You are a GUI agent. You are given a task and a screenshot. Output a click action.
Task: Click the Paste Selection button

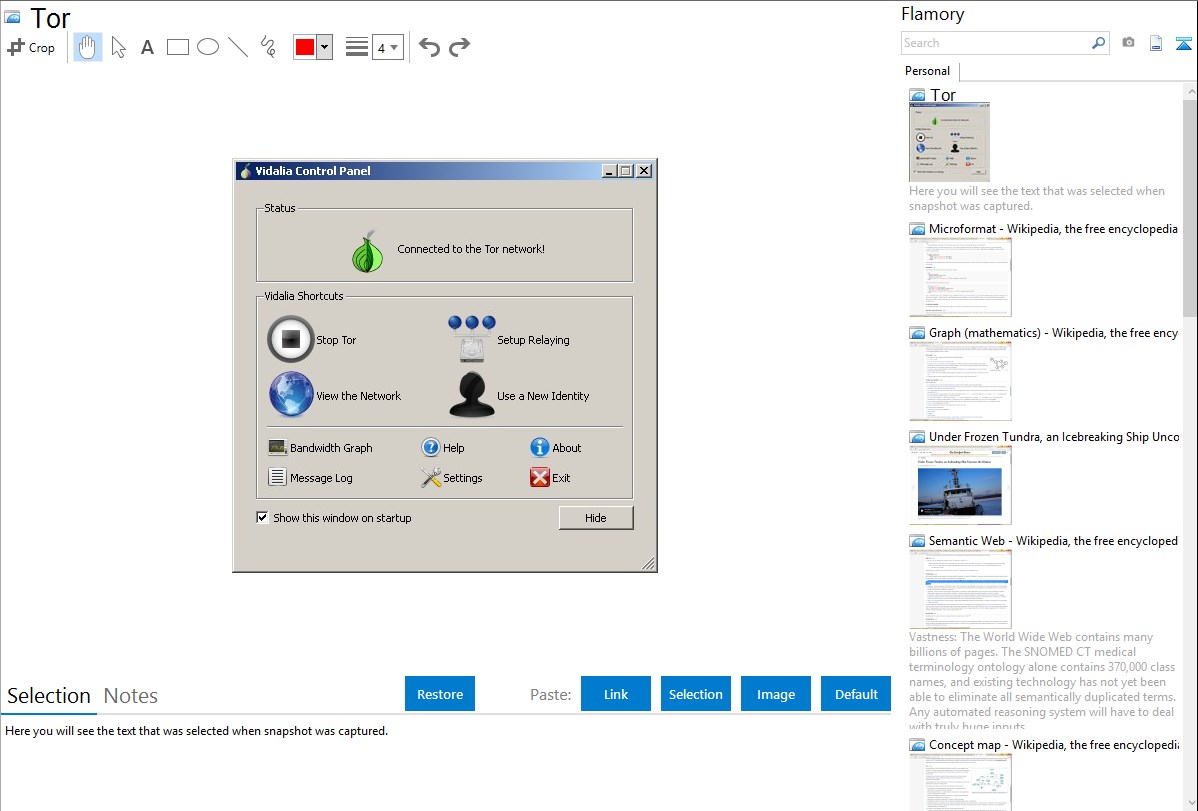coord(696,693)
